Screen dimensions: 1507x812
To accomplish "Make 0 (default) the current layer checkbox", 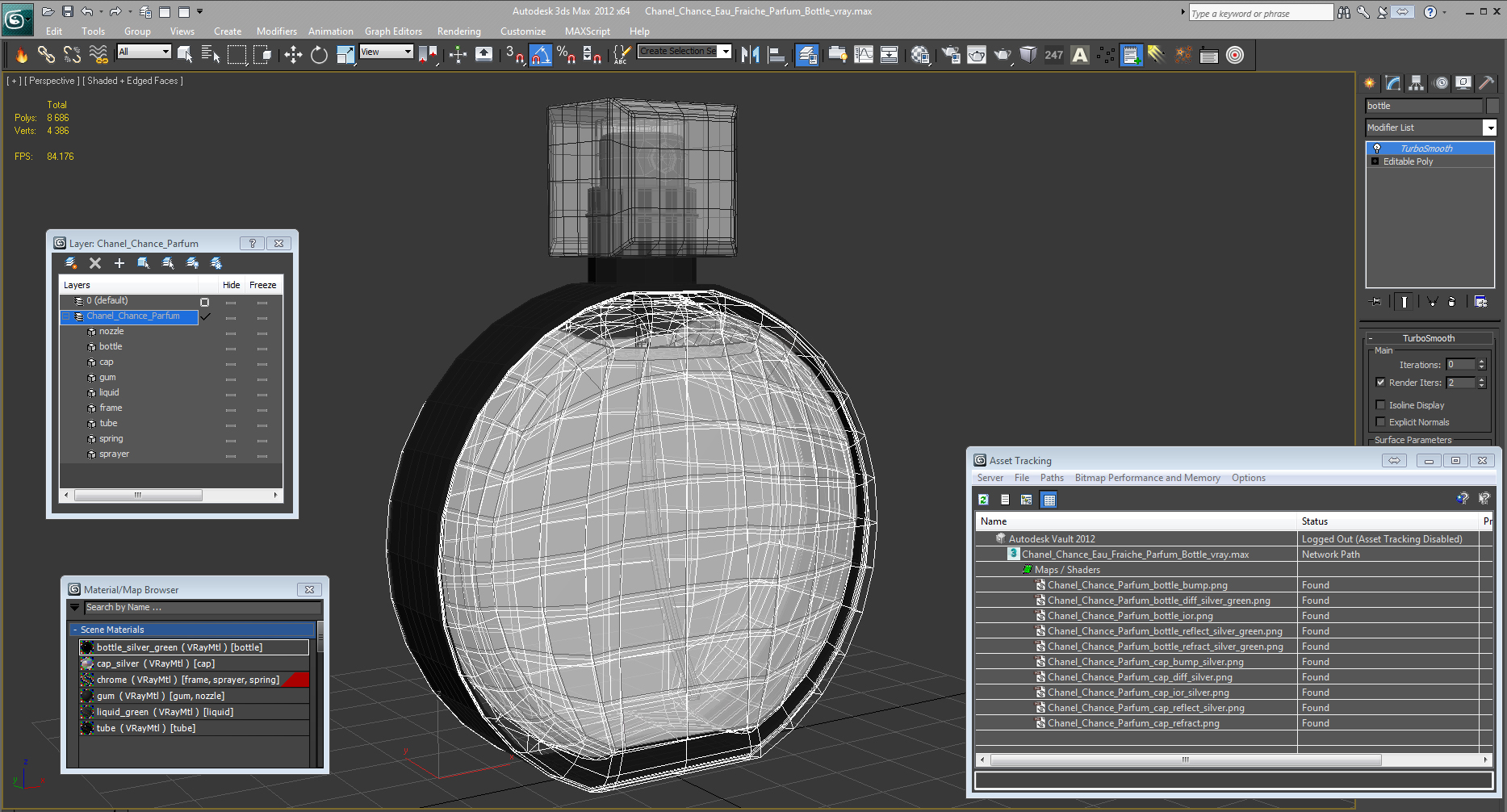I will (x=205, y=302).
